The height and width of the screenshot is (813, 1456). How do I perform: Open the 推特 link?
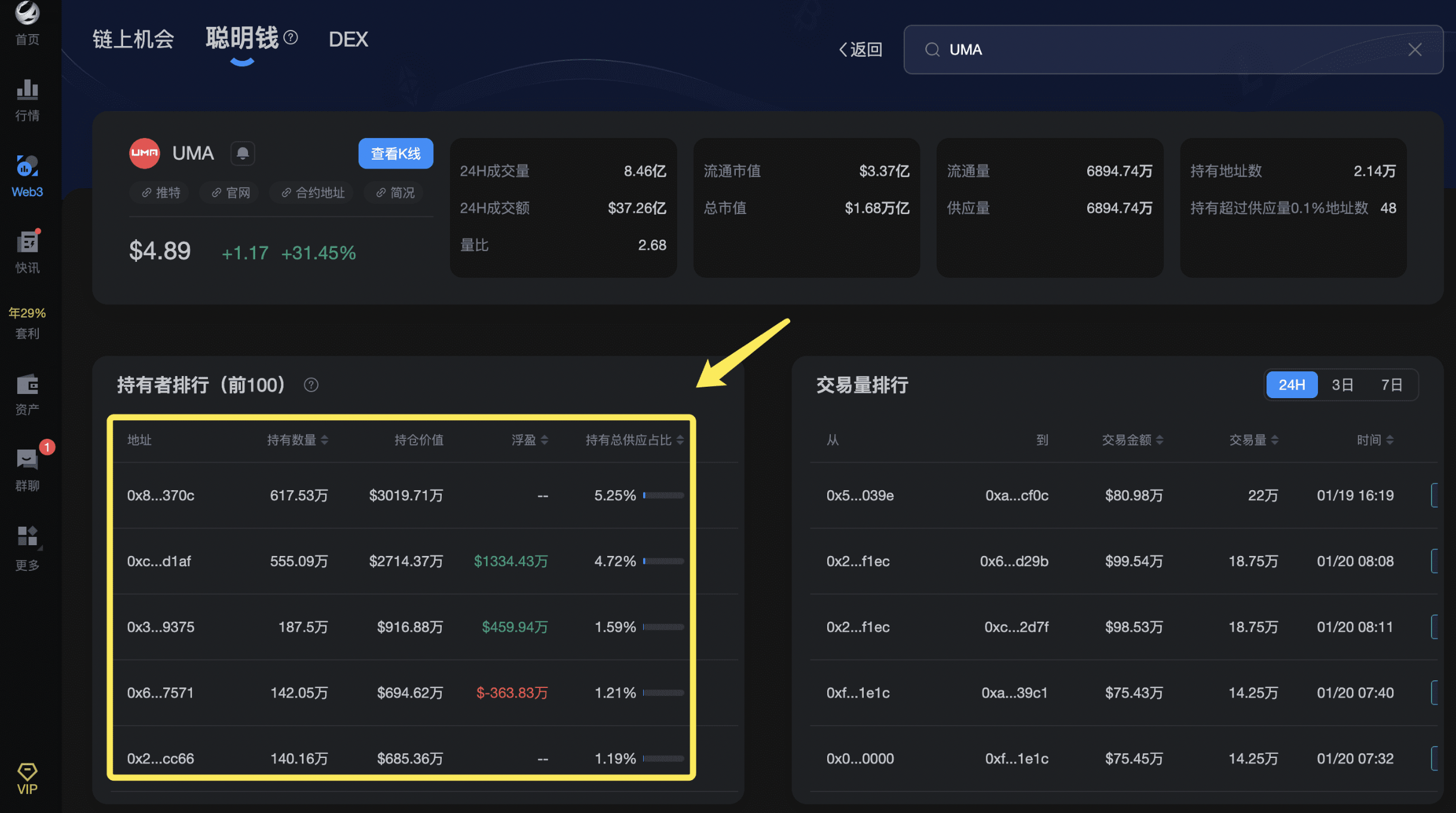click(x=160, y=192)
